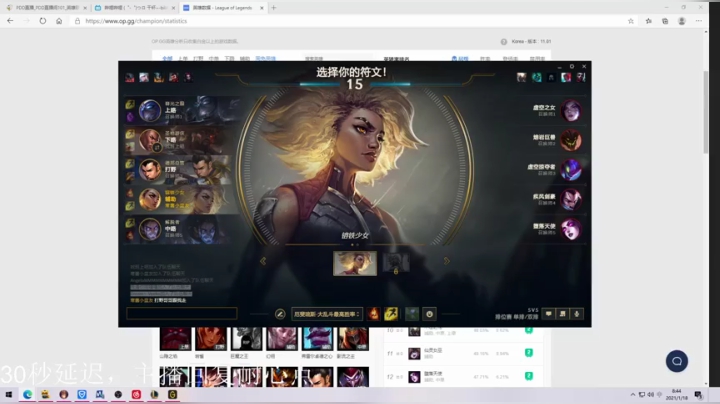Viewport: 720px width, 404px height.
Task: Select the Ignite summoner spell slot
Action: coord(374,314)
